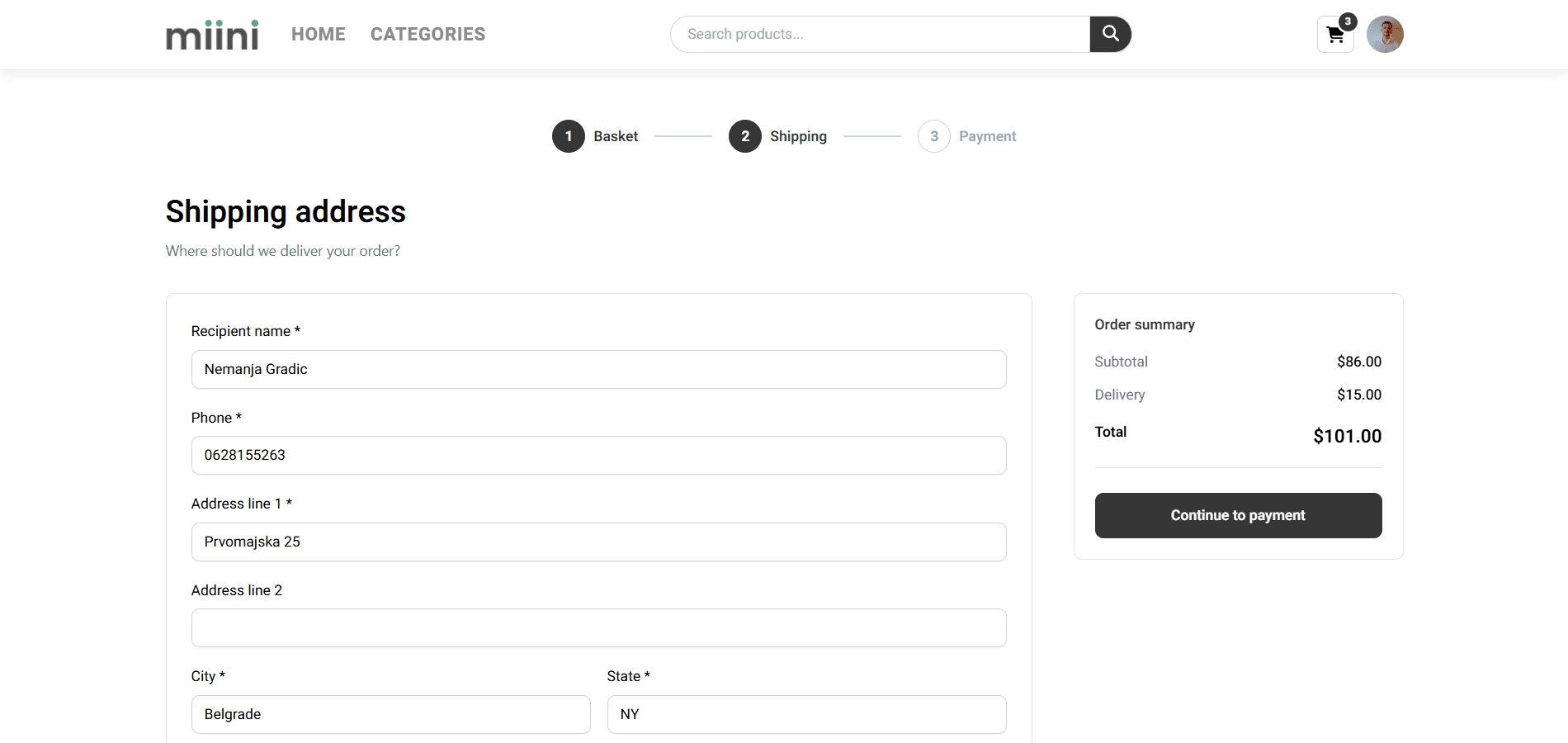
Task: Click the State field containing NY
Action: pos(807,714)
